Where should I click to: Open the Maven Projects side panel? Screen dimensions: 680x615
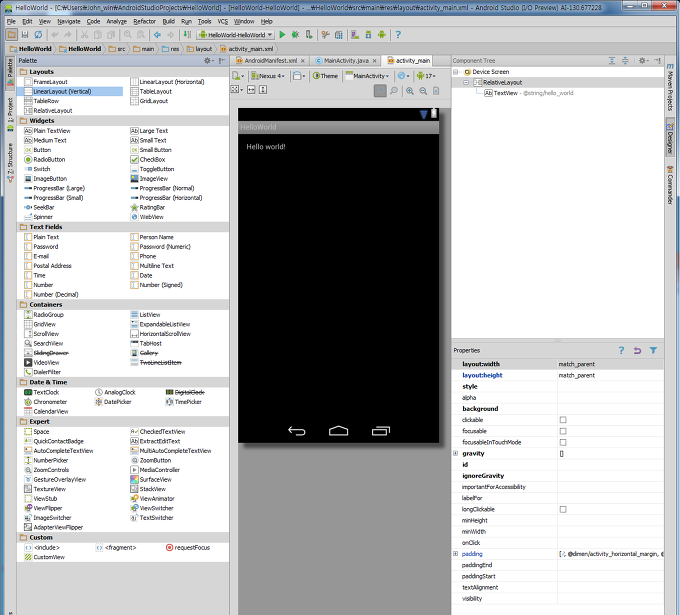[x=670, y=87]
